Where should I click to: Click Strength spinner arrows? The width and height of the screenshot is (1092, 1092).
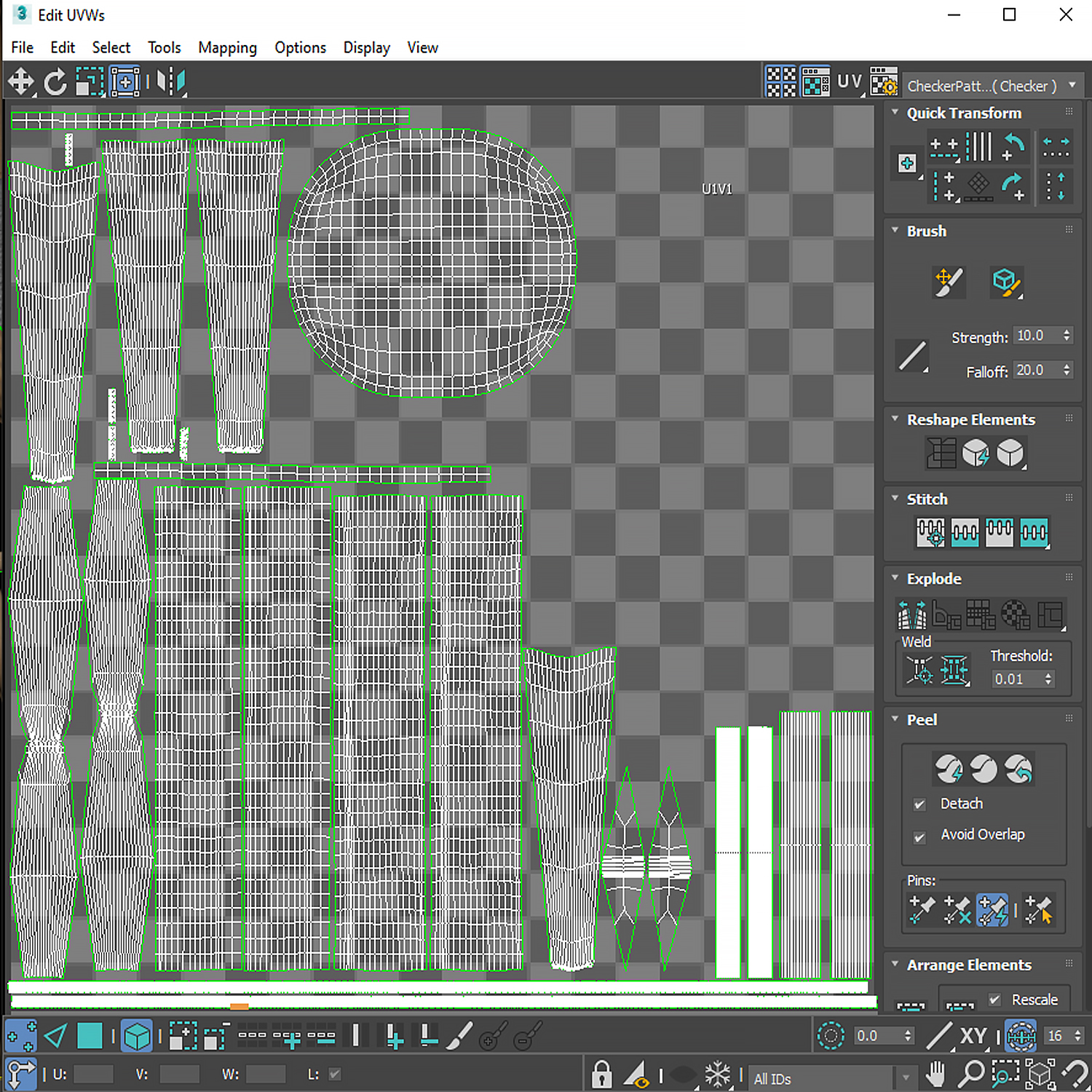coord(1067,336)
